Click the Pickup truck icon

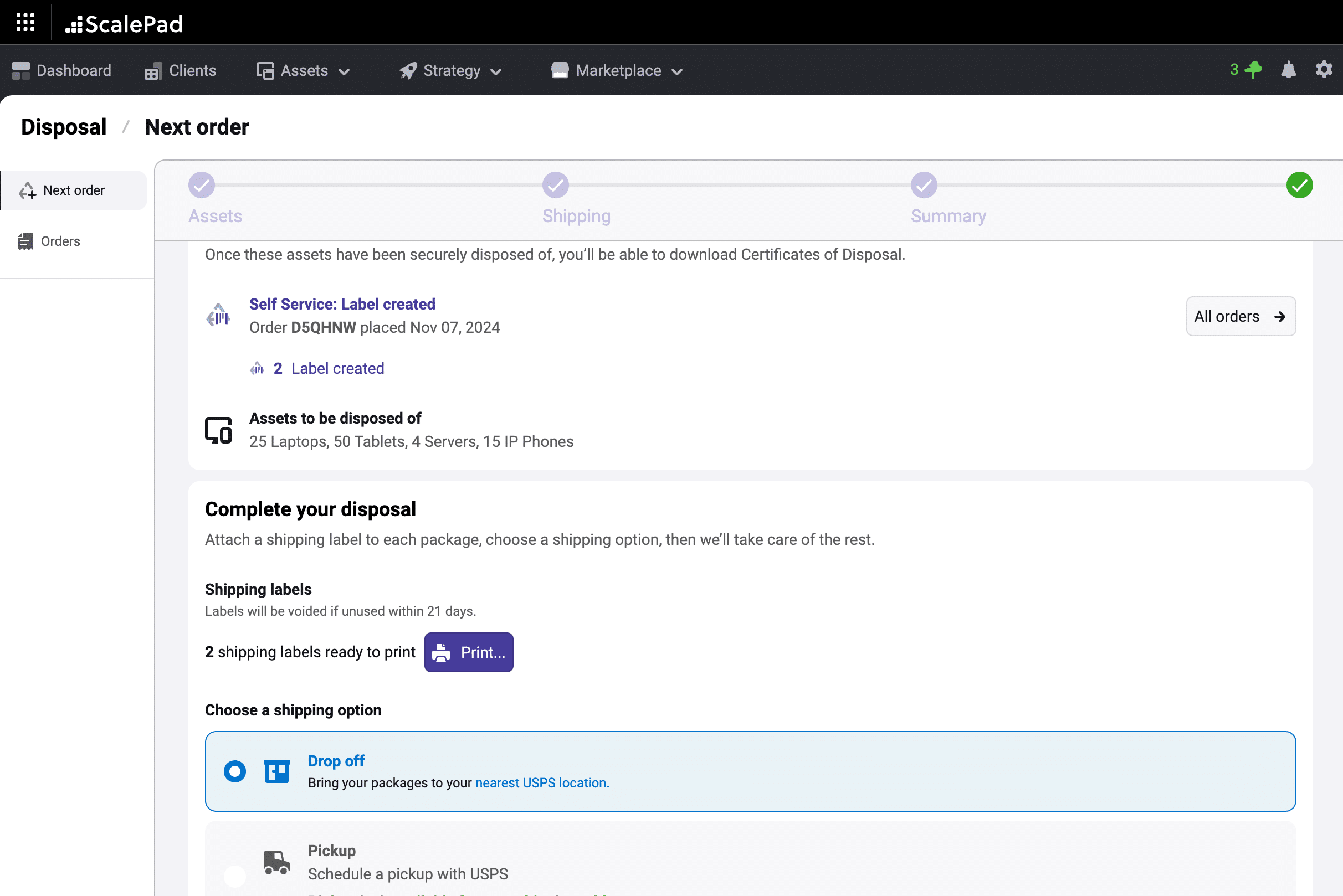click(276, 862)
